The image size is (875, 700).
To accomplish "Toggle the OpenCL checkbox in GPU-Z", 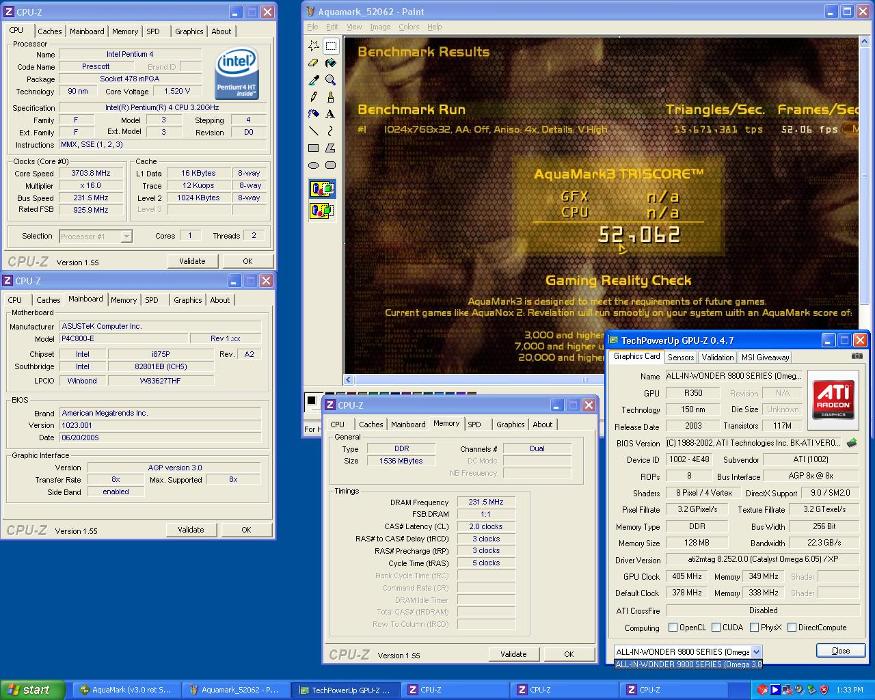I will pos(673,627).
